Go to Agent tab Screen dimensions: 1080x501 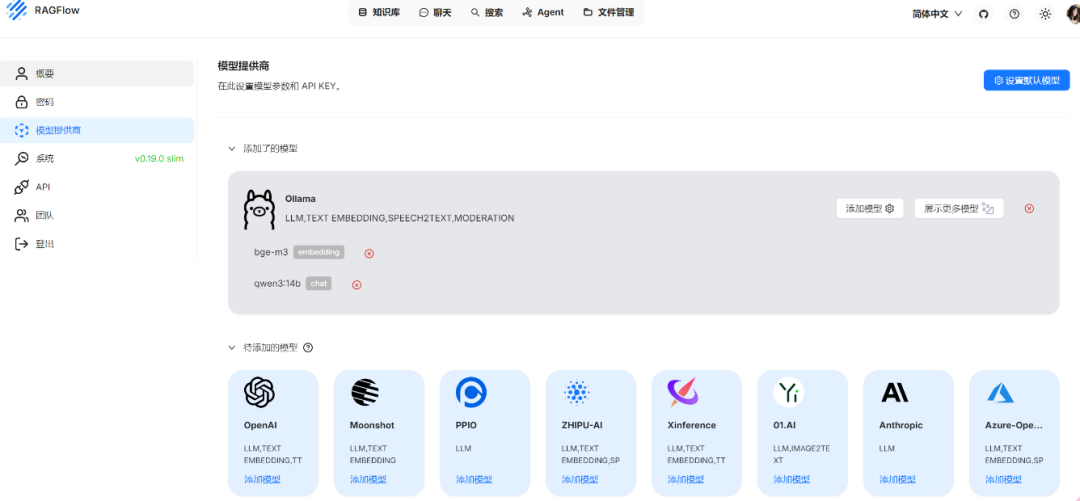(543, 12)
